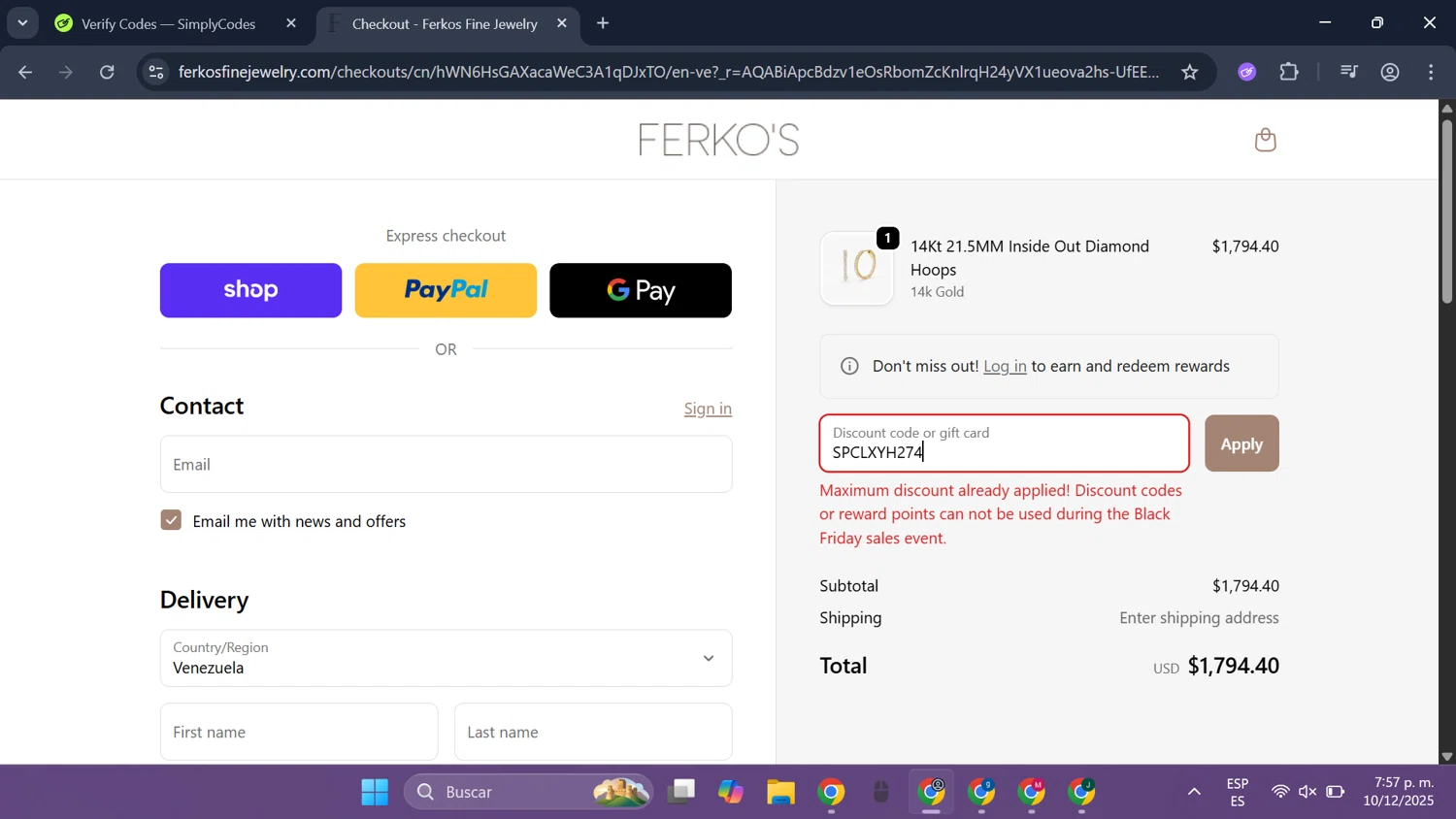Open the Windows Start menu
This screenshot has height=819, width=1456.
click(375, 792)
